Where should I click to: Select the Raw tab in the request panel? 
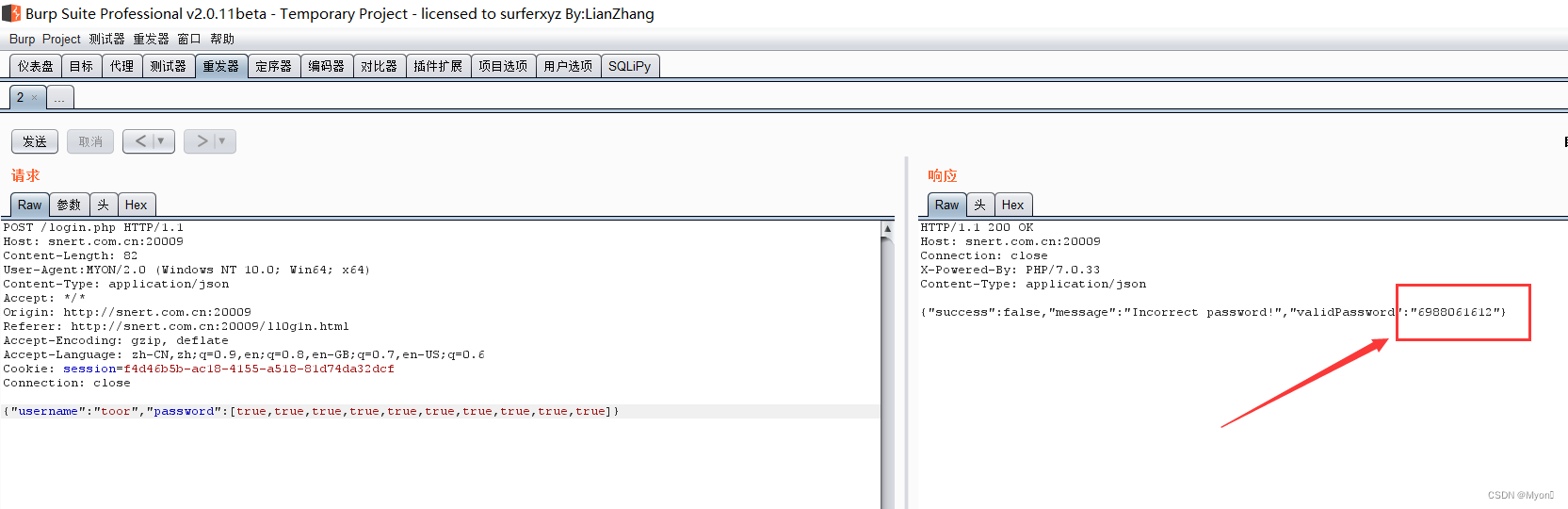(30, 205)
